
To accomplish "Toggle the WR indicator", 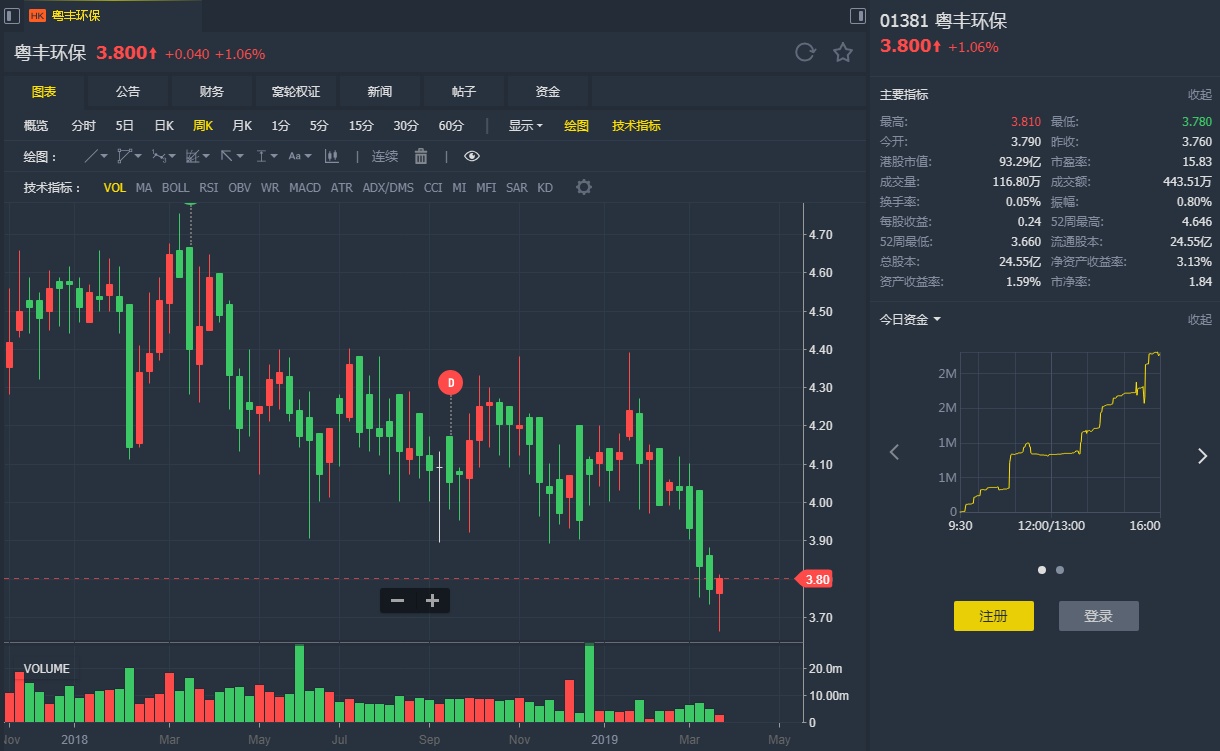I will click(270, 187).
